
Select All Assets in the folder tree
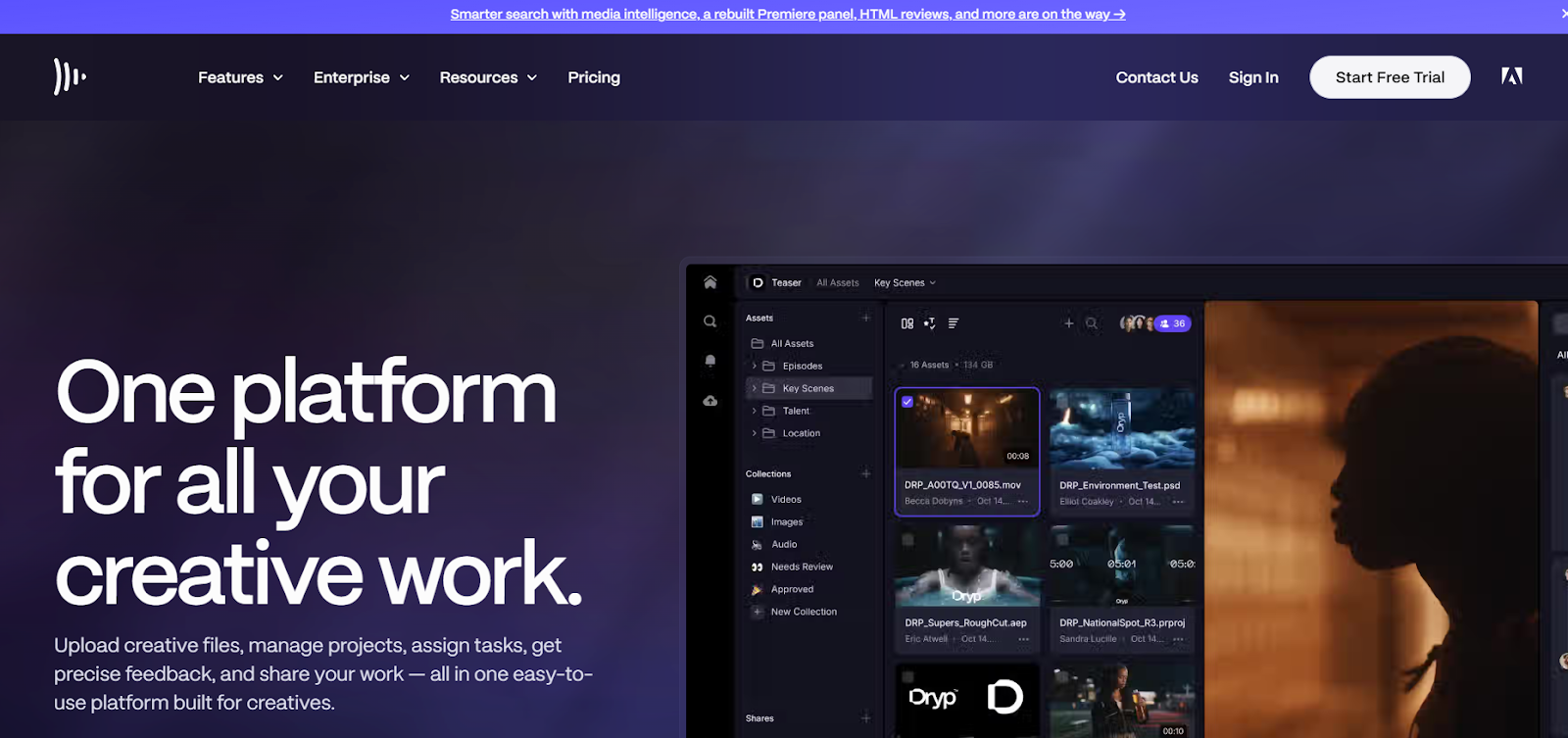click(792, 343)
